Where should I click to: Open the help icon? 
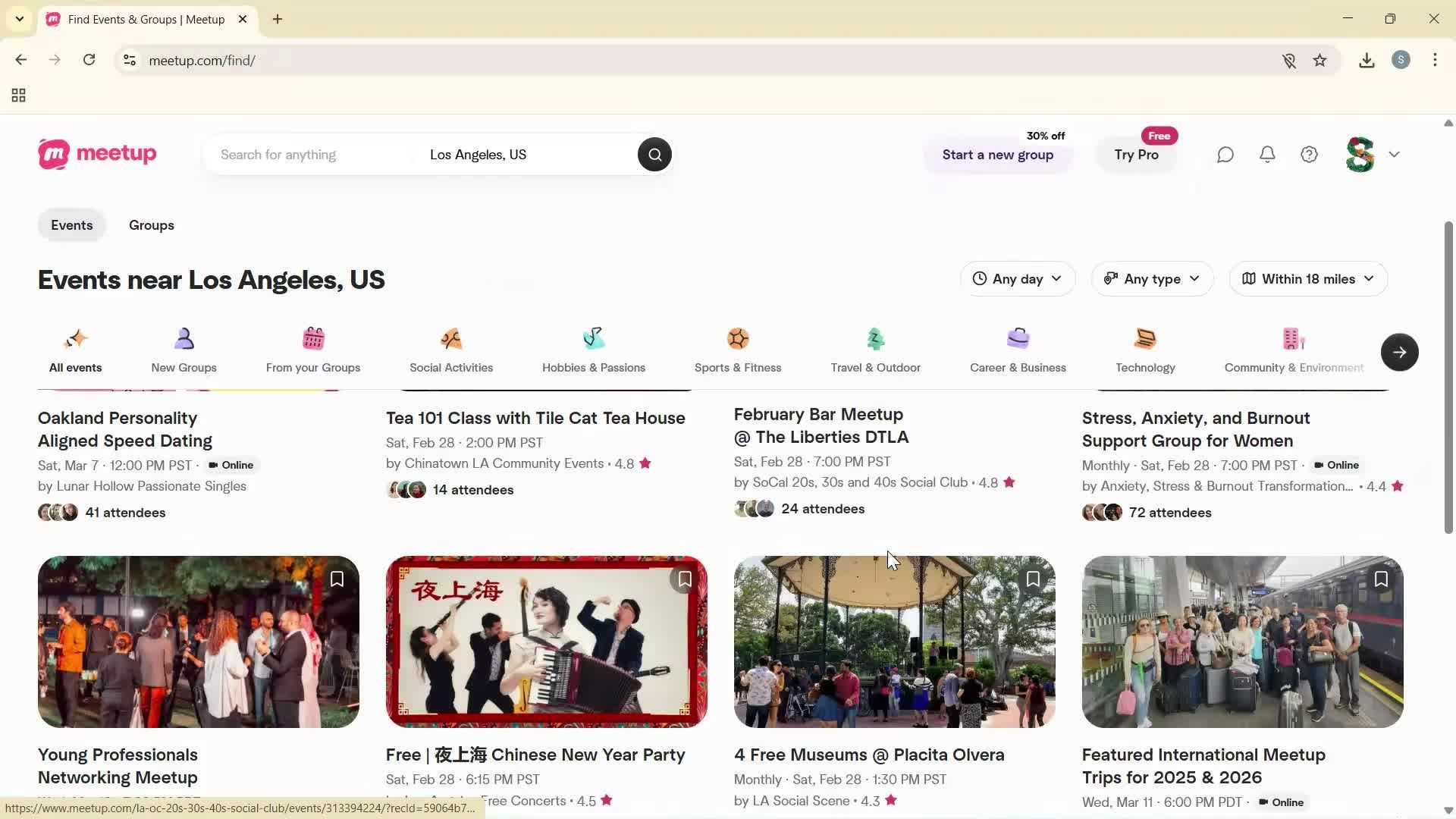[1310, 154]
